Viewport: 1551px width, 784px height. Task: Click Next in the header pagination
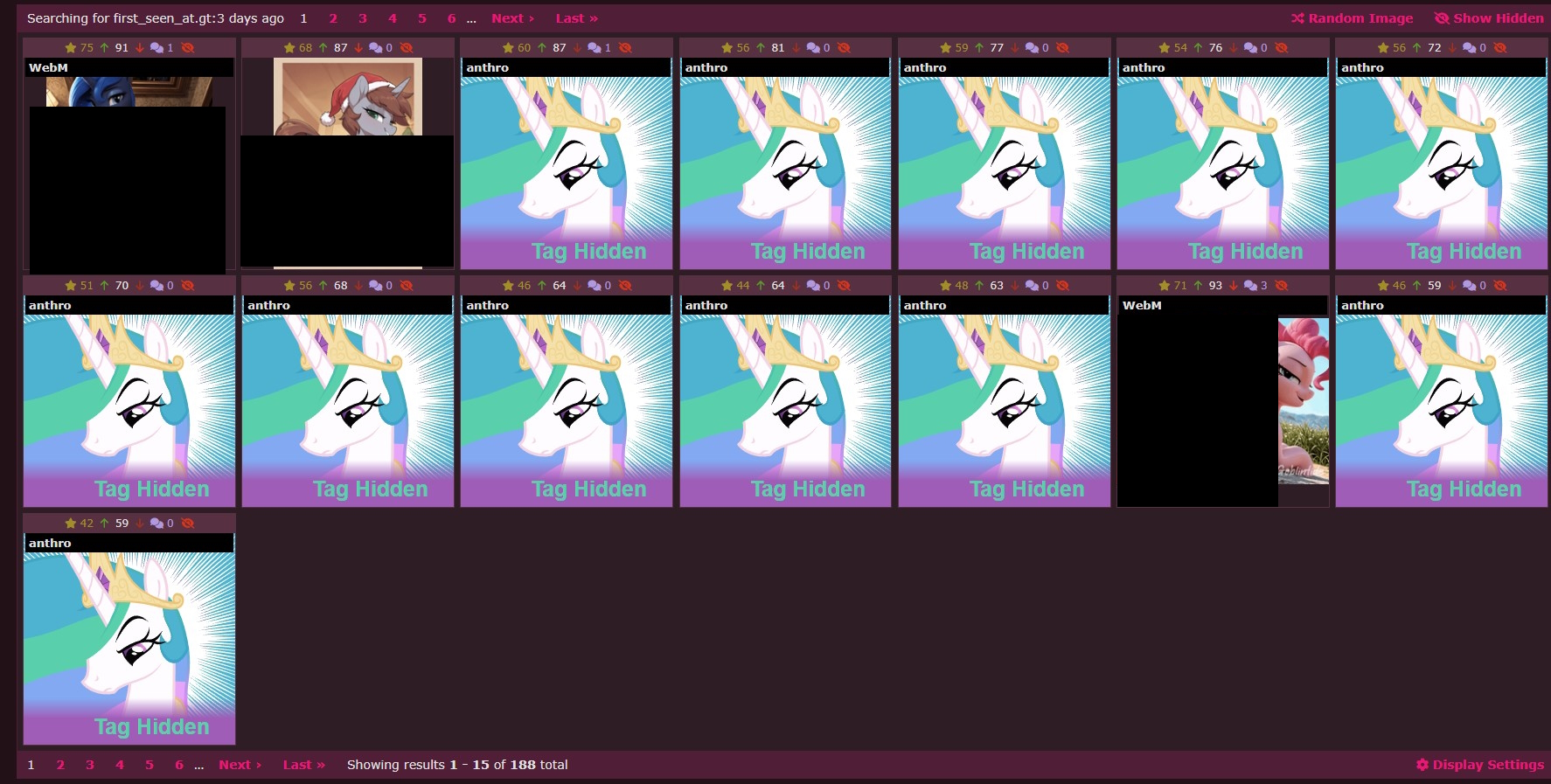(512, 18)
